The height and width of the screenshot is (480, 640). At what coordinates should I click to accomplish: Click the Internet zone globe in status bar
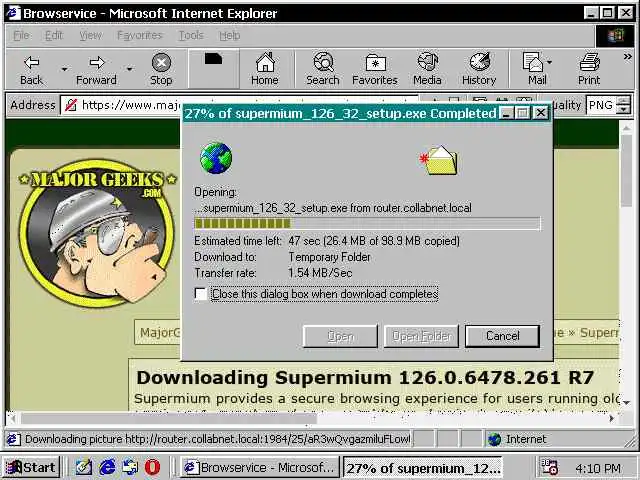494,439
